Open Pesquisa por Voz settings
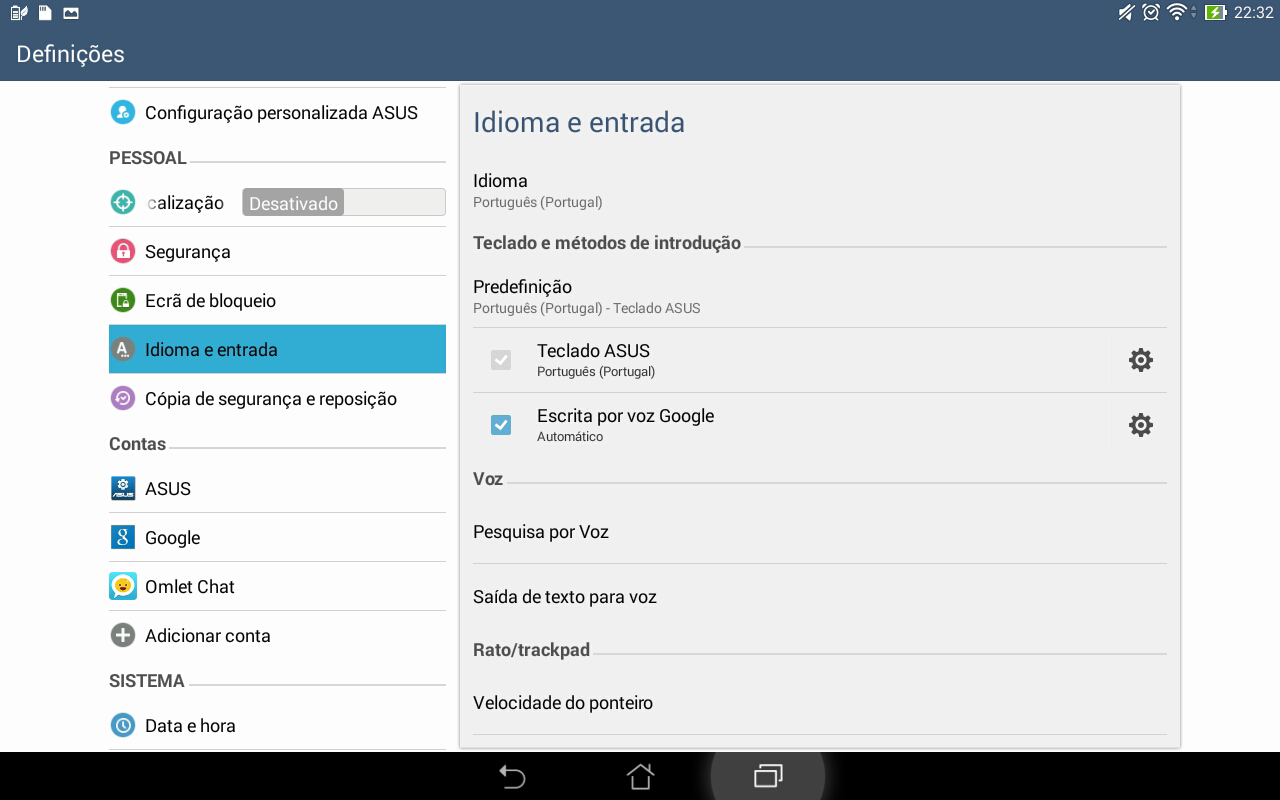 point(819,532)
